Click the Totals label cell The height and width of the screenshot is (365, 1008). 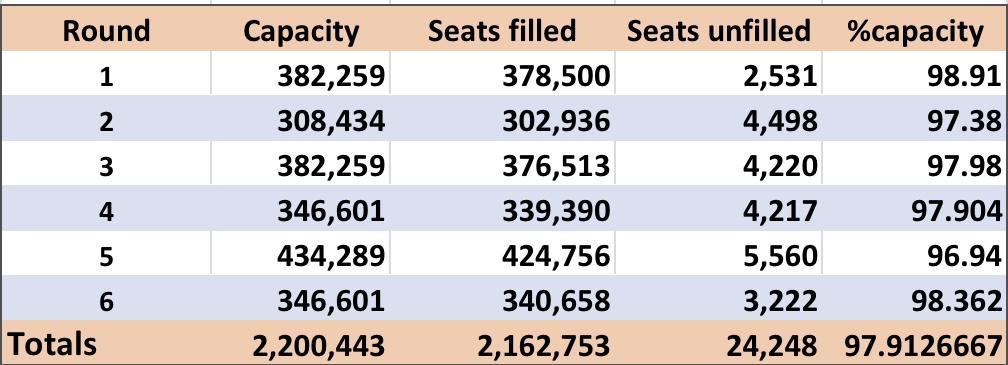(x=106, y=343)
